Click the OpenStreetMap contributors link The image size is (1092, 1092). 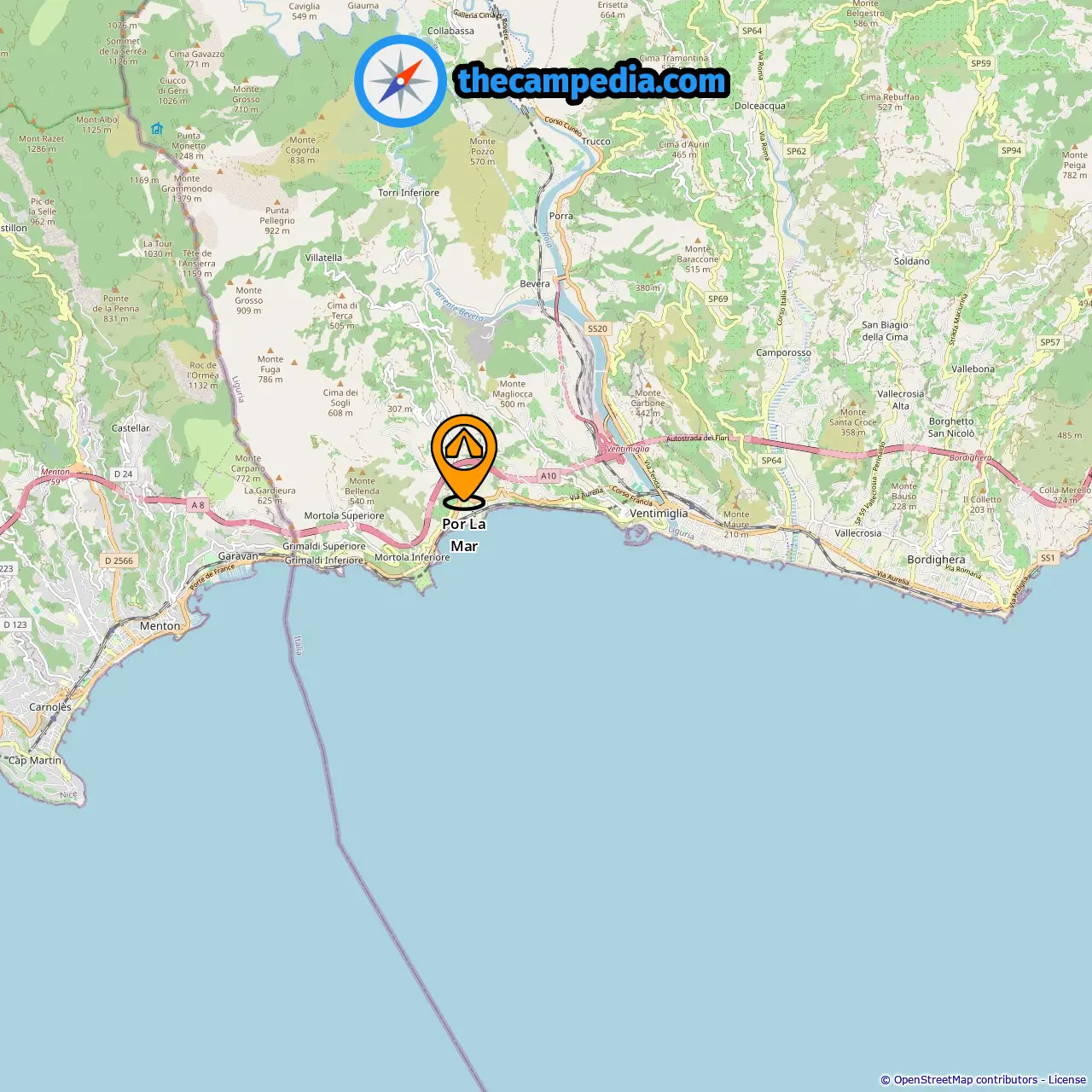tap(966, 1080)
